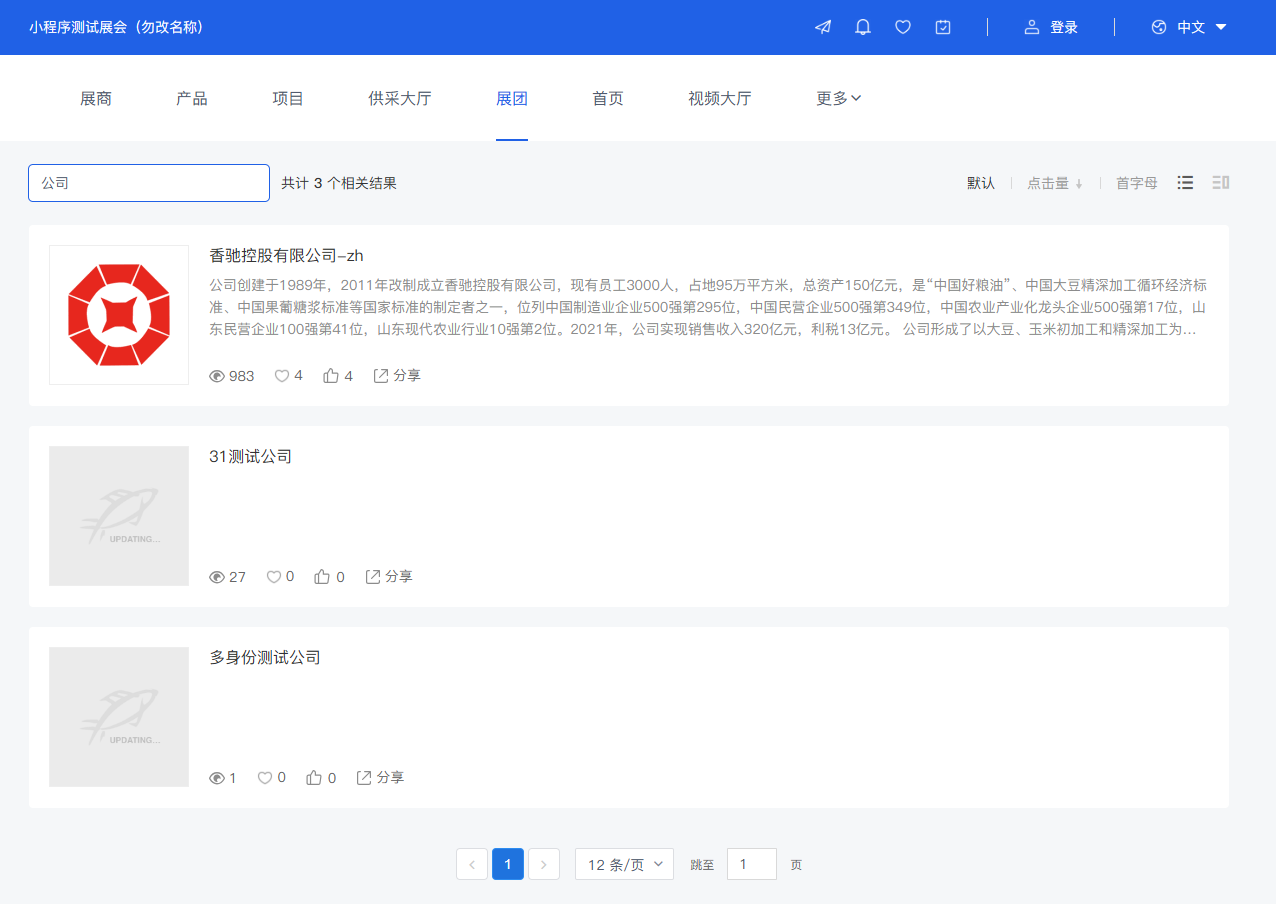The image size is (1276, 904).
Task: Click the 登录 login link
Action: (x=1064, y=27)
